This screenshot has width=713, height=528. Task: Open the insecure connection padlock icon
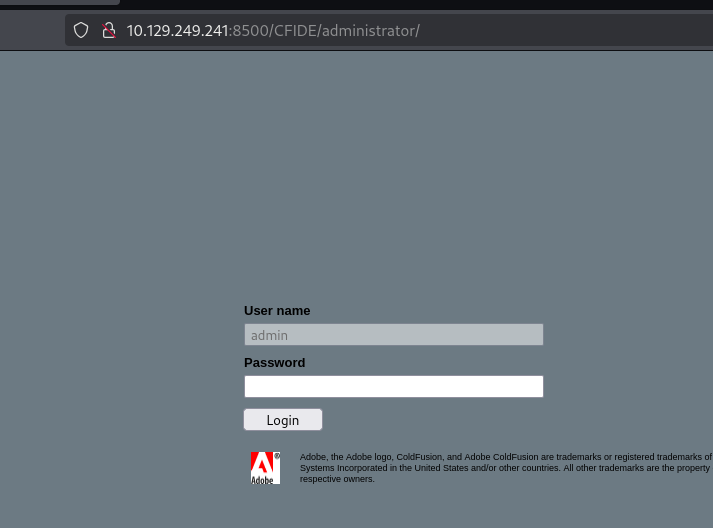[x=109, y=30]
